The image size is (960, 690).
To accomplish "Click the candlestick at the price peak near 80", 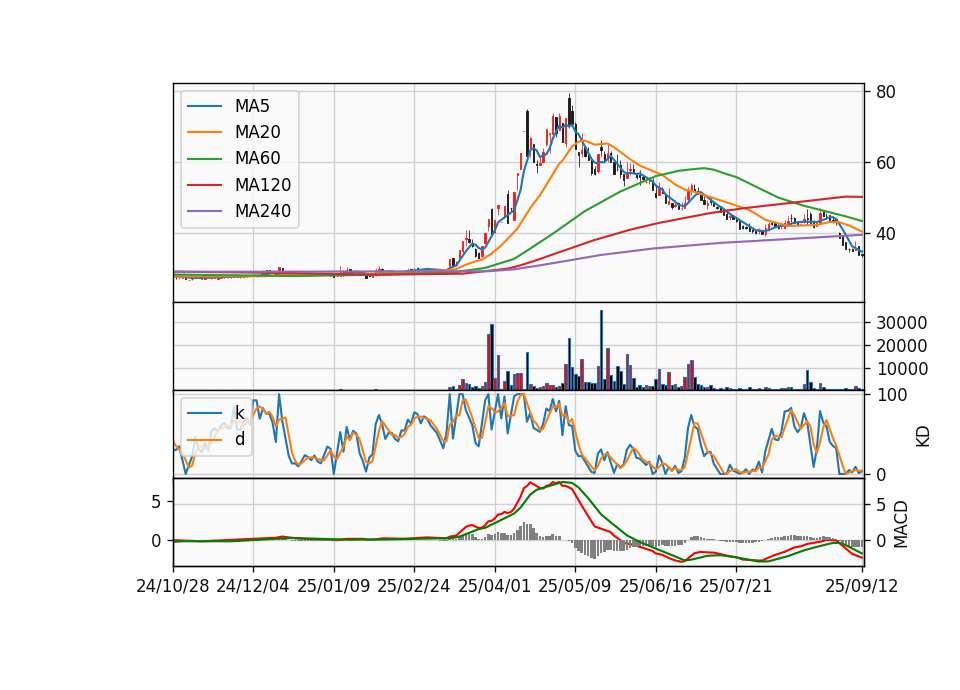I will pyautogui.click(x=569, y=110).
